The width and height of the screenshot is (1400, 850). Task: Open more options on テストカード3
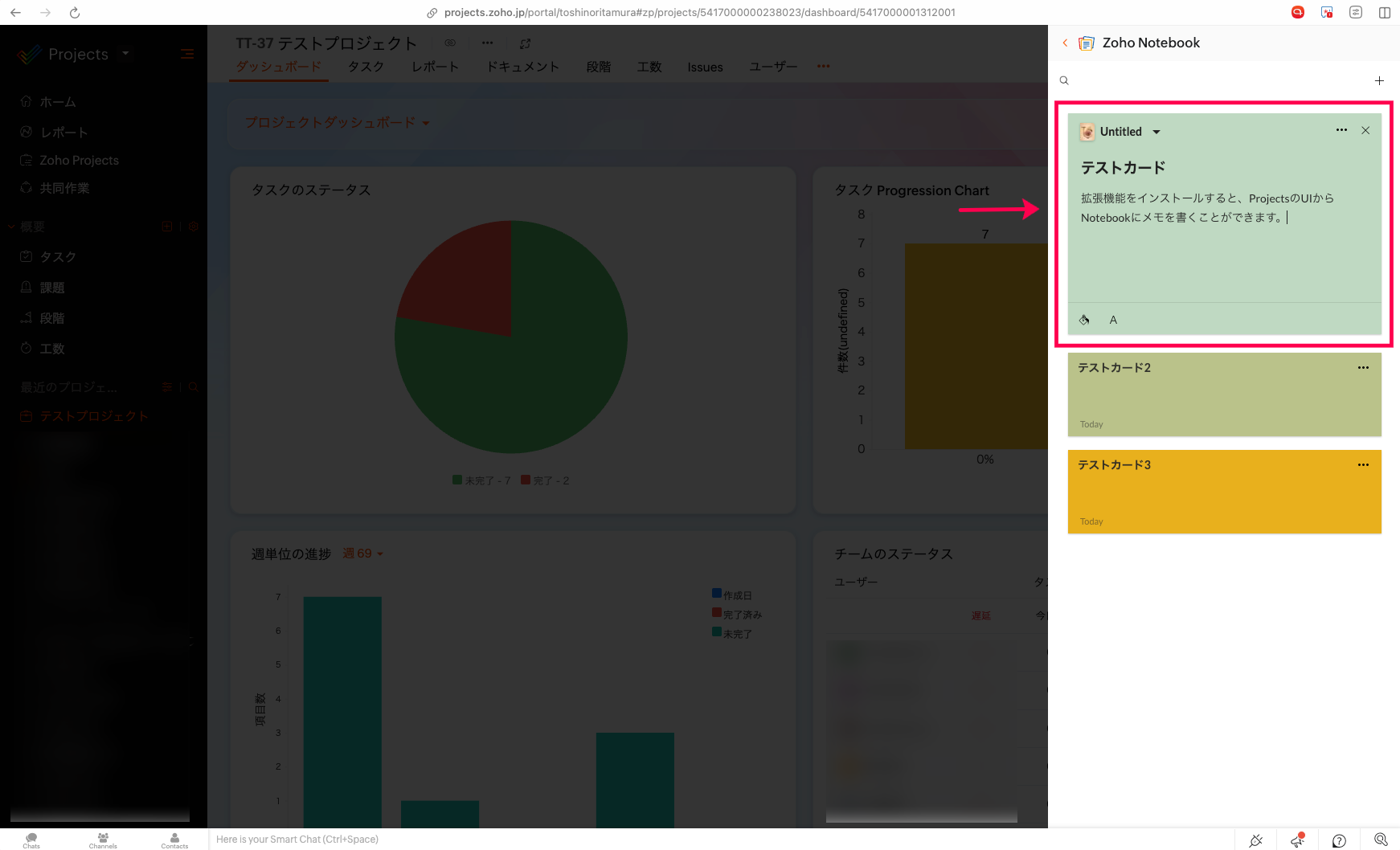click(1363, 465)
